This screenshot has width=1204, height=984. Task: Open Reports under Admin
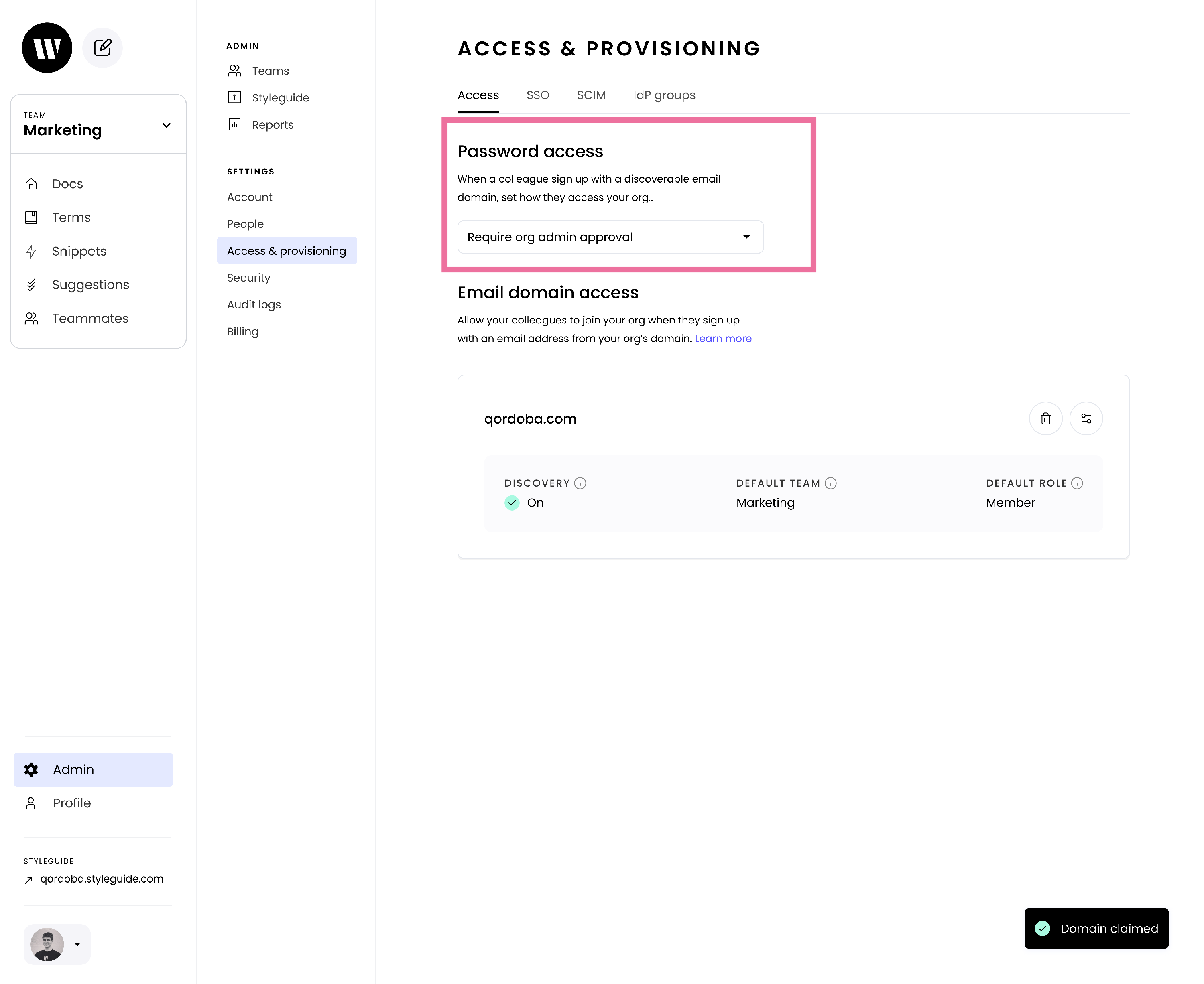pos(273,125)
